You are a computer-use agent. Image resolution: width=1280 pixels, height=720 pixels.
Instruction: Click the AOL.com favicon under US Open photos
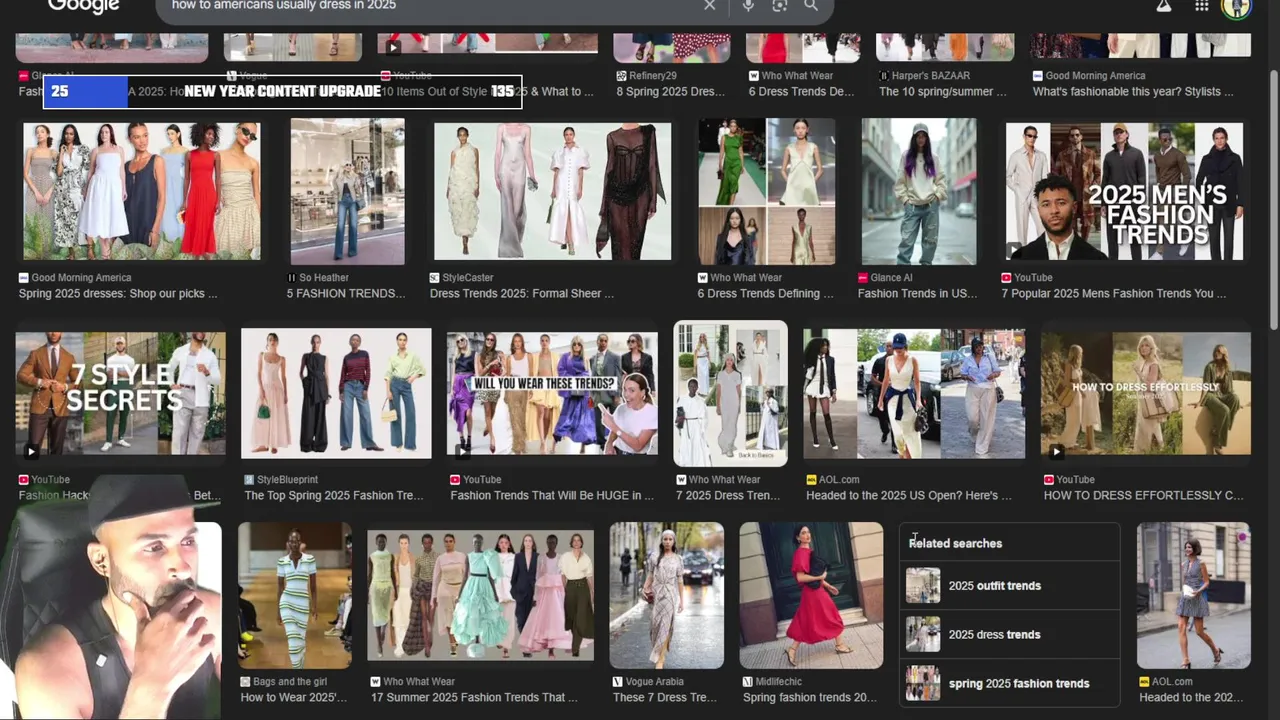pos(812,480)
